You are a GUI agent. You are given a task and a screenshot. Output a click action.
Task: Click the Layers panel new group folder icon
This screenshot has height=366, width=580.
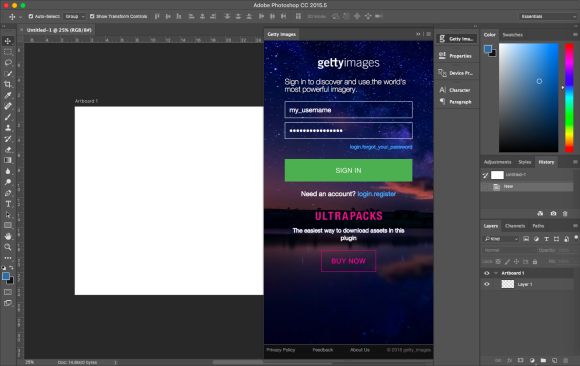pos(543,360)
